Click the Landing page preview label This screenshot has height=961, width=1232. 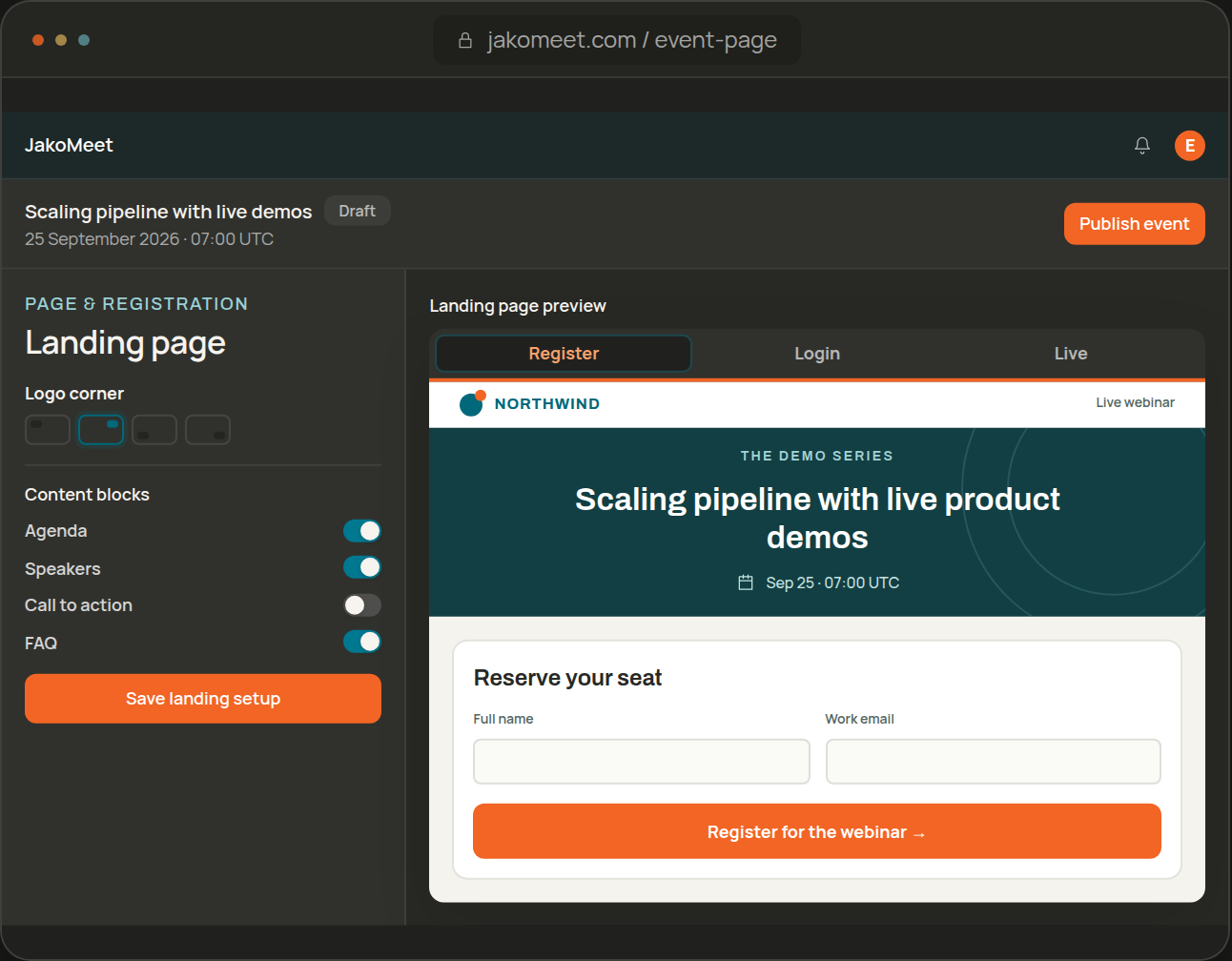click(518, 306)
